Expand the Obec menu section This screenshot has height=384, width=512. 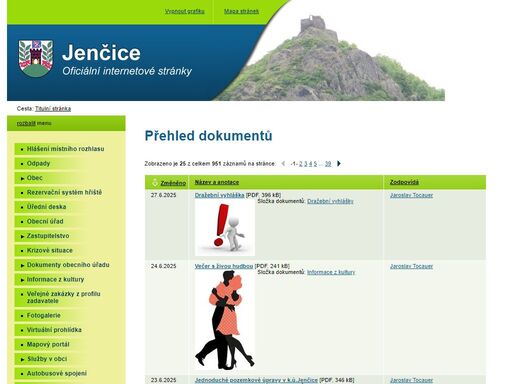[x=23, y=178]
